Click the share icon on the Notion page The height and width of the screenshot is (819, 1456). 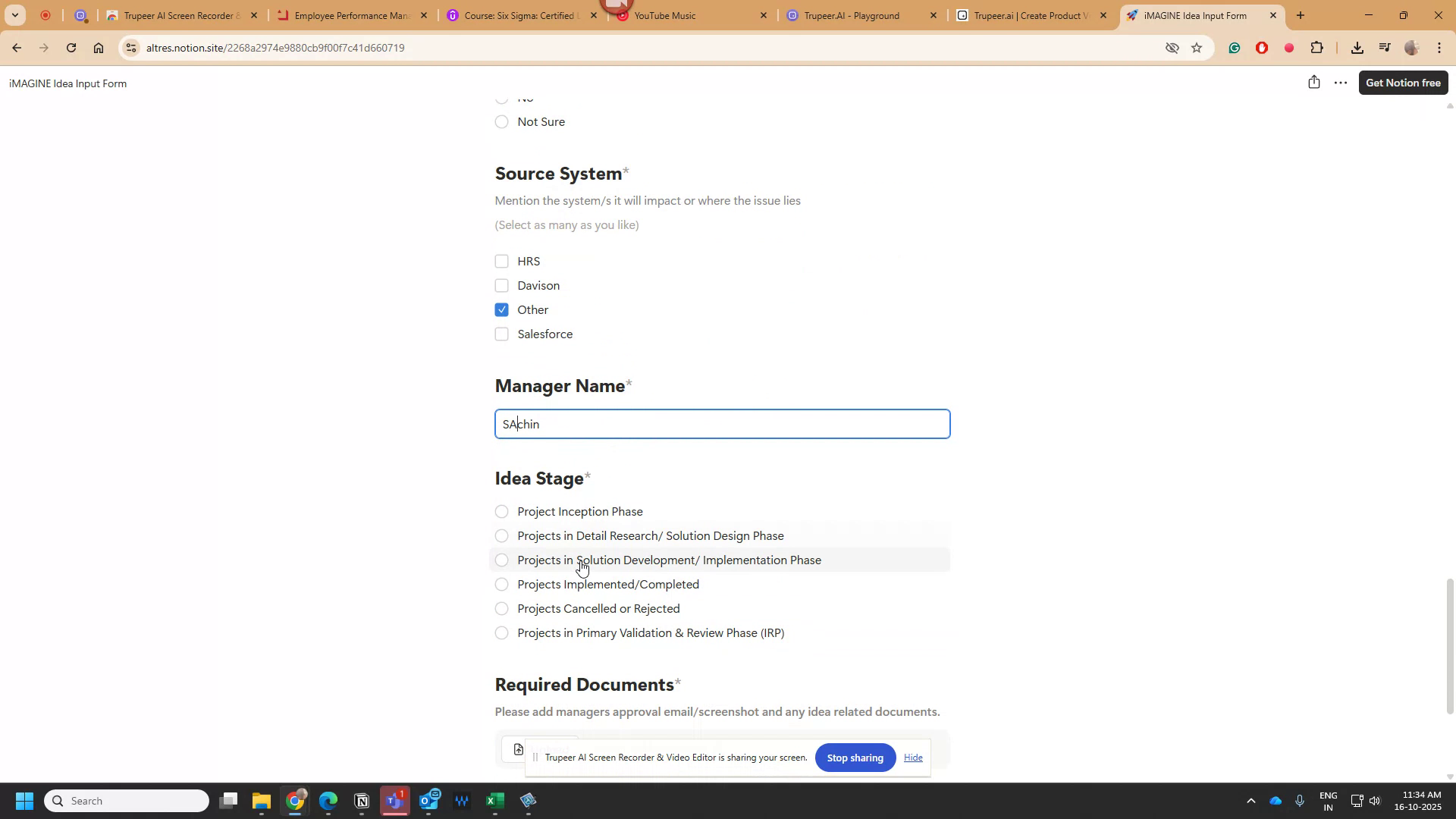pyautogui.click(x=1313, y=83)
